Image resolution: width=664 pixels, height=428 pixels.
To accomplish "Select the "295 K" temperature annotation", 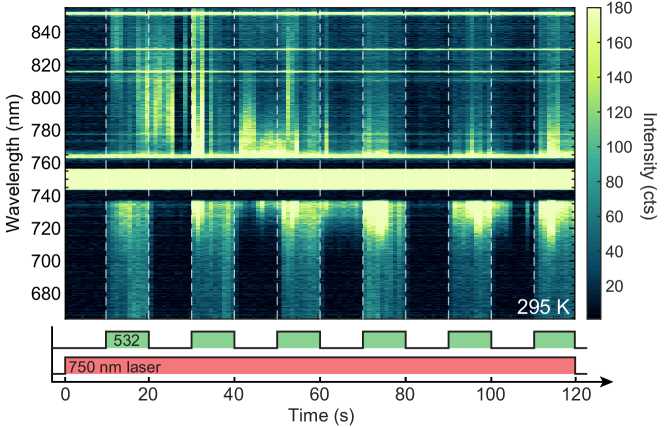I will (x=543, y=307).
